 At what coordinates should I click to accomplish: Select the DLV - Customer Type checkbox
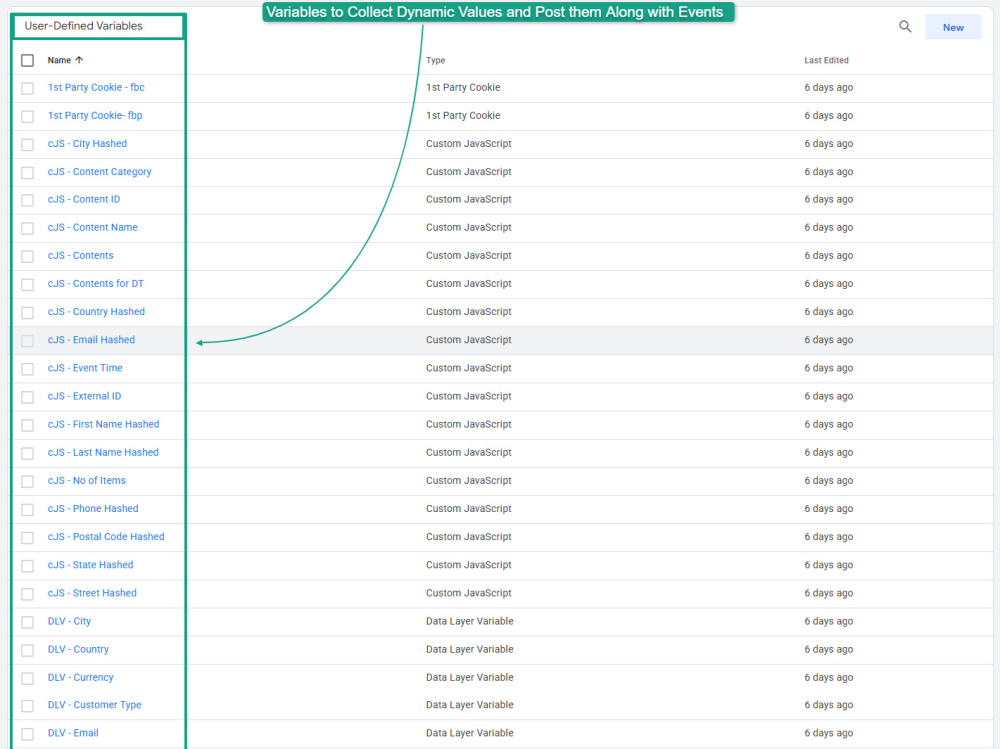pyautogui.click(x=27, y=706)
